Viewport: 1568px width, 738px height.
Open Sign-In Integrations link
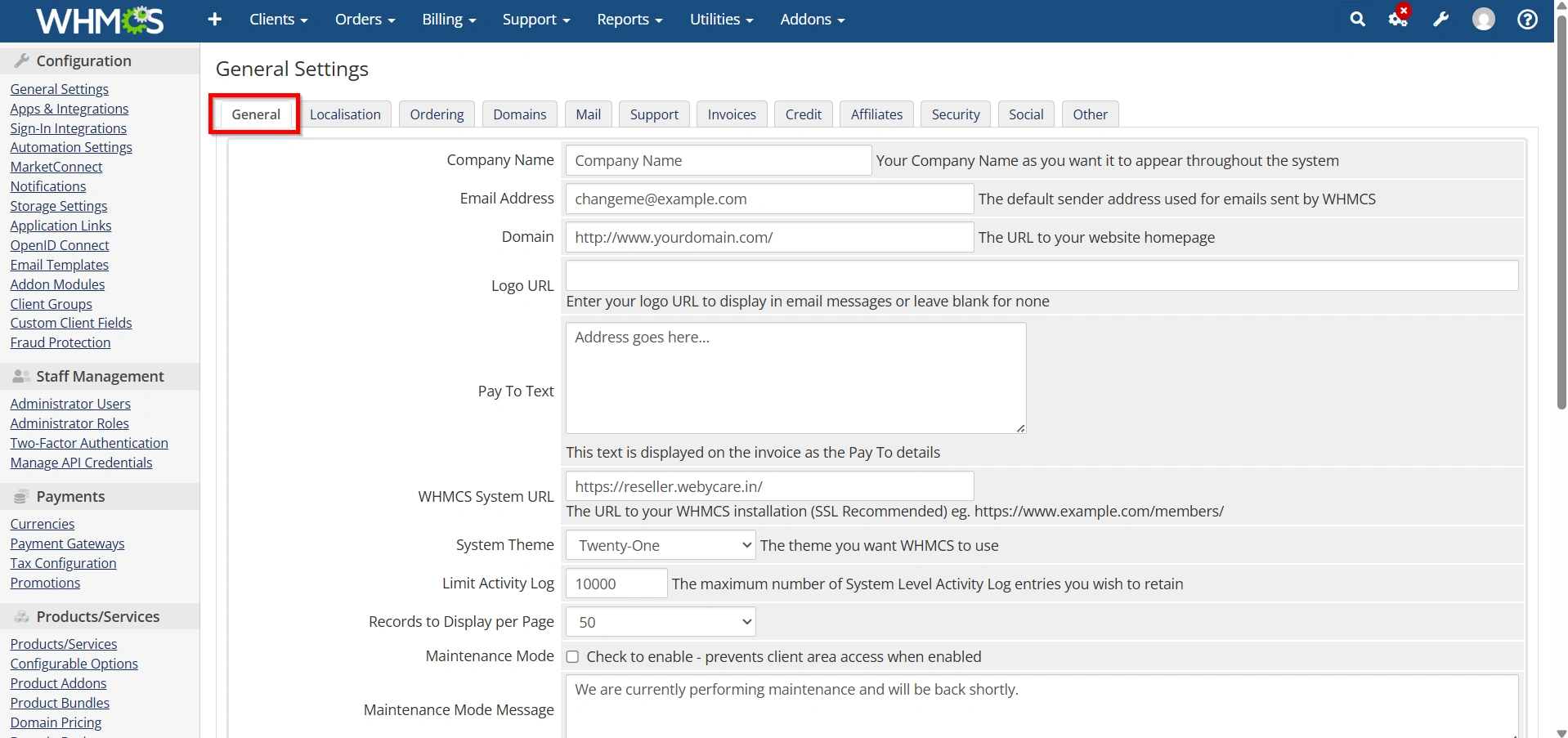(68, 128)
